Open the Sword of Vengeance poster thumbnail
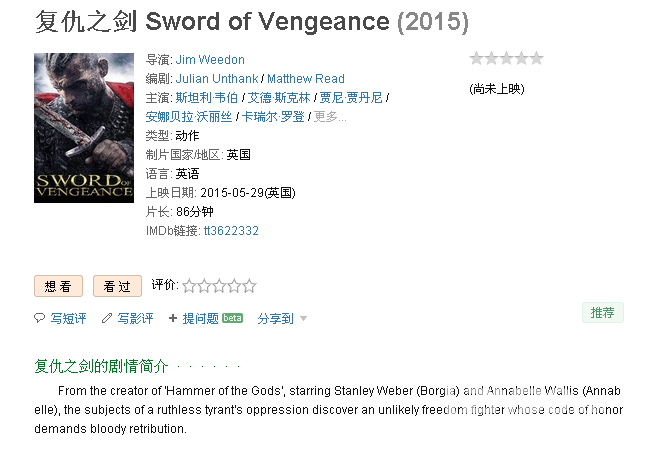This screenshot has width=654, height=454. 84,128
